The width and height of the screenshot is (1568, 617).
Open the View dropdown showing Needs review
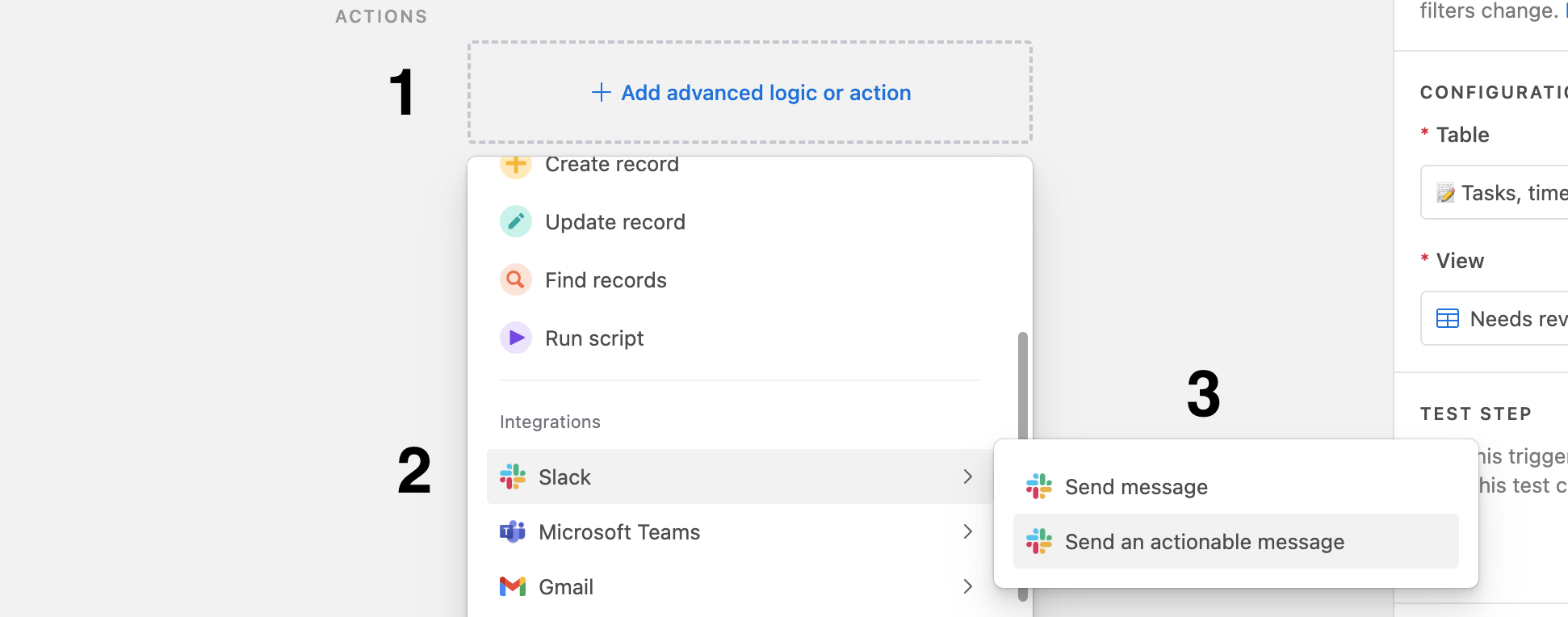[x=1495, y=318]
